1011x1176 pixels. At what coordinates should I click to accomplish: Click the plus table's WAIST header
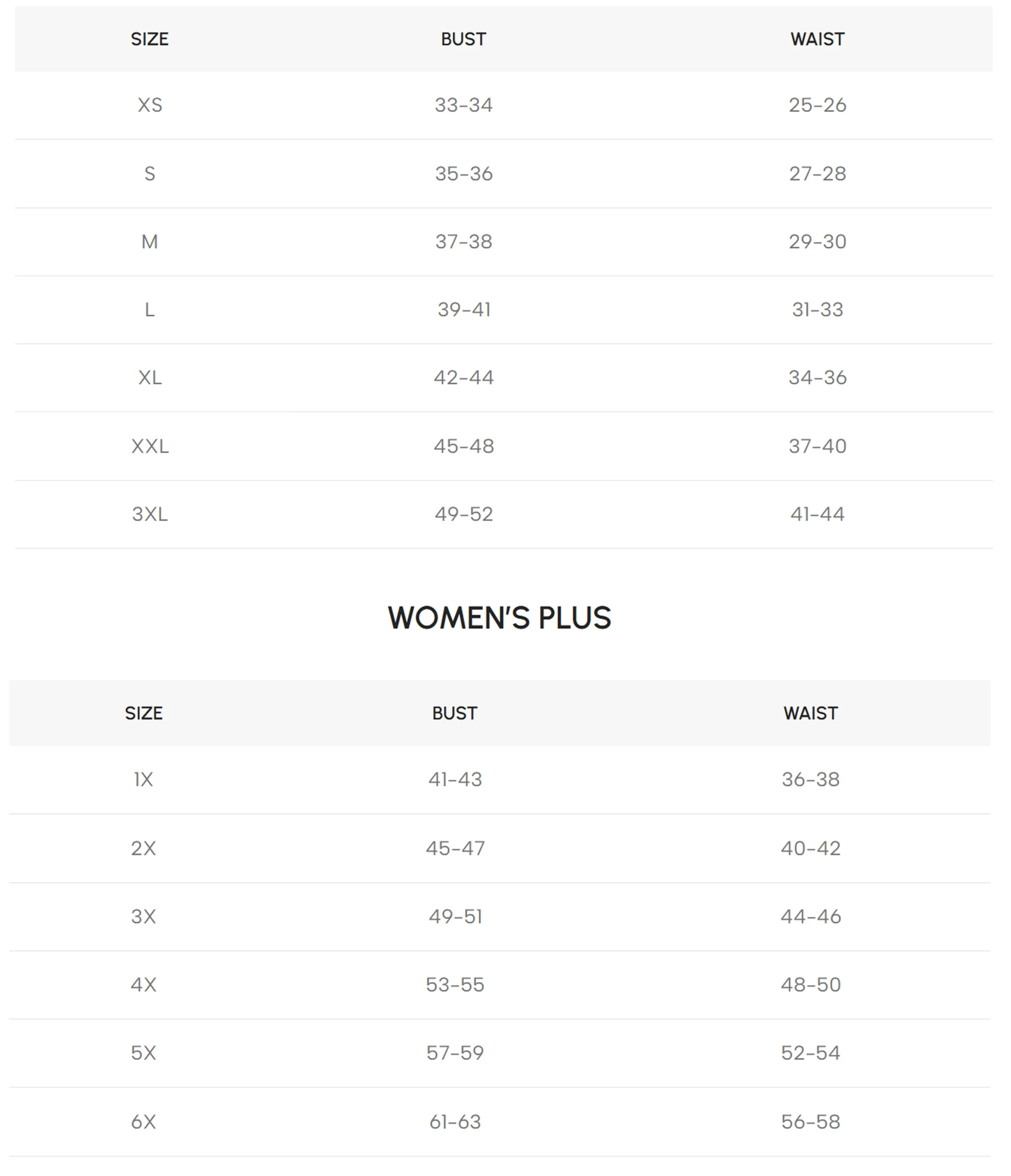pos(811,713)
